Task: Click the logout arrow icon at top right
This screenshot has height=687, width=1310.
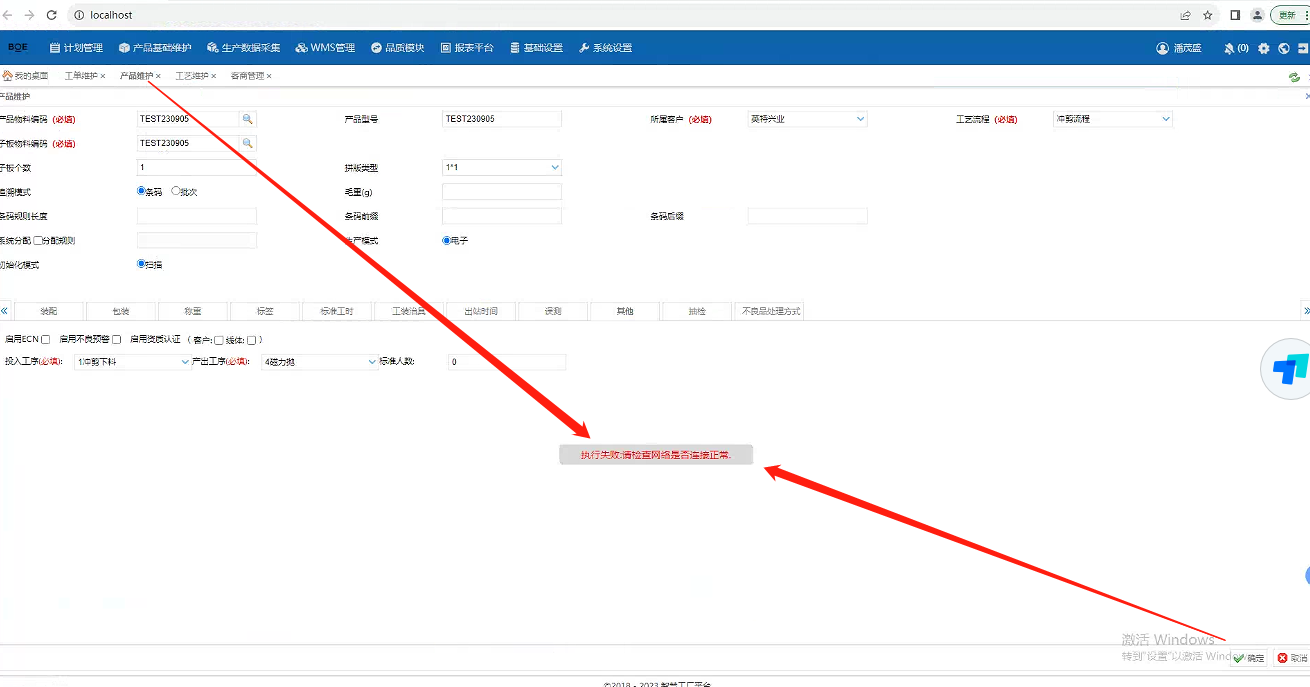Action: 1302,48
